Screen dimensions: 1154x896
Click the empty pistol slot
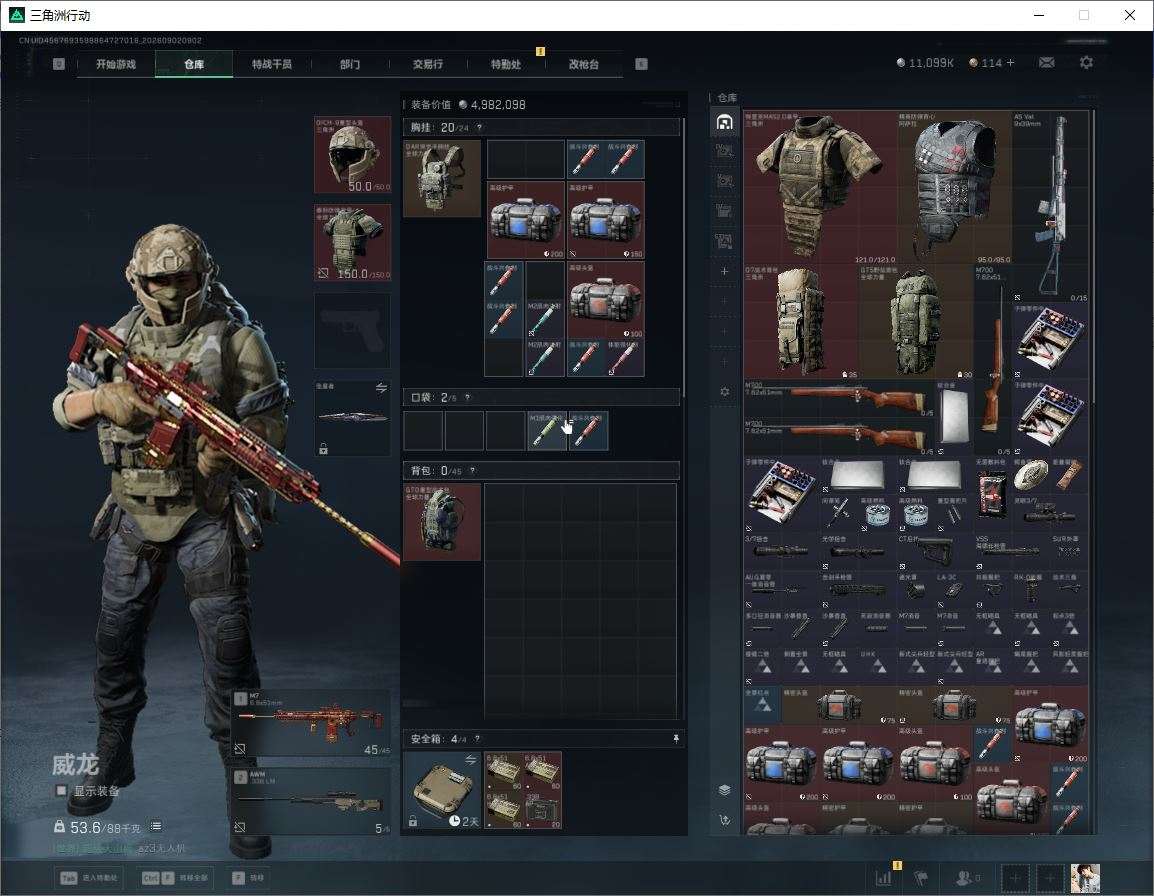pyautogui.click(x=353, y=330)
